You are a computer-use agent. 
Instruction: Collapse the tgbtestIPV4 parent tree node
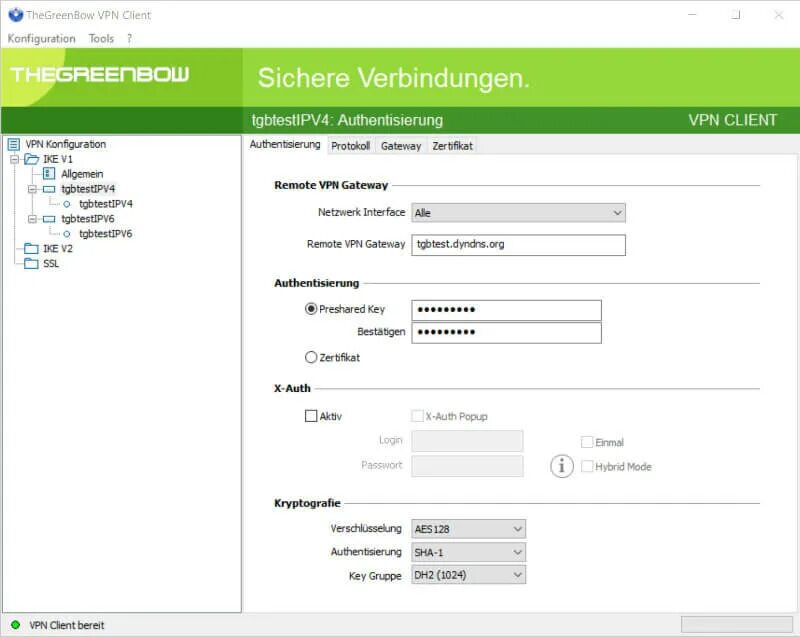[x=32, y=189]
